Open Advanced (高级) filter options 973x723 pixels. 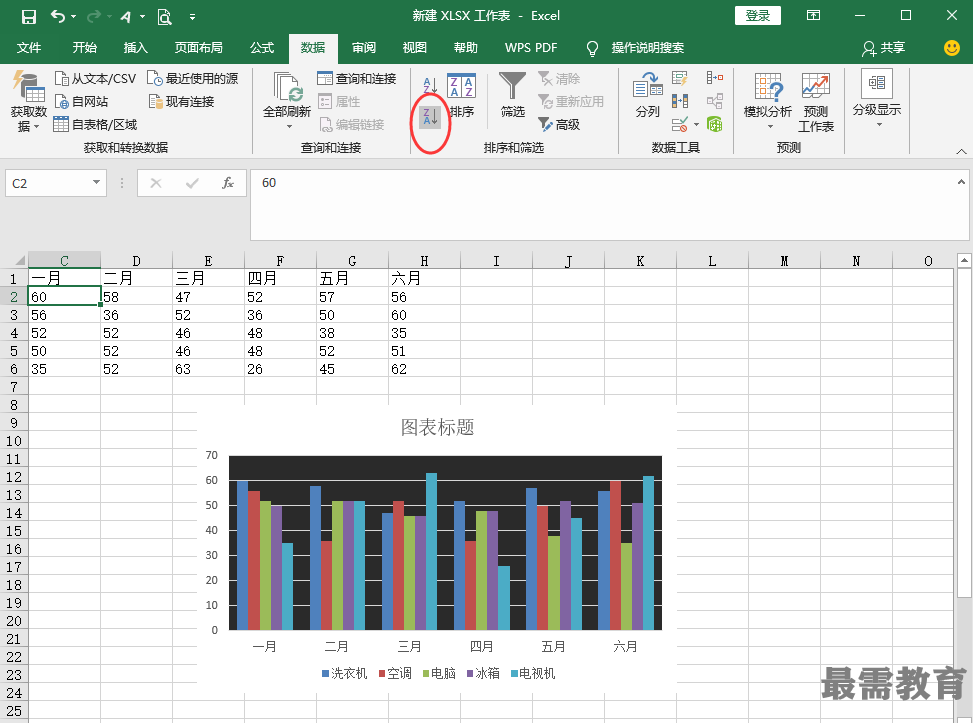pos(559,125)
